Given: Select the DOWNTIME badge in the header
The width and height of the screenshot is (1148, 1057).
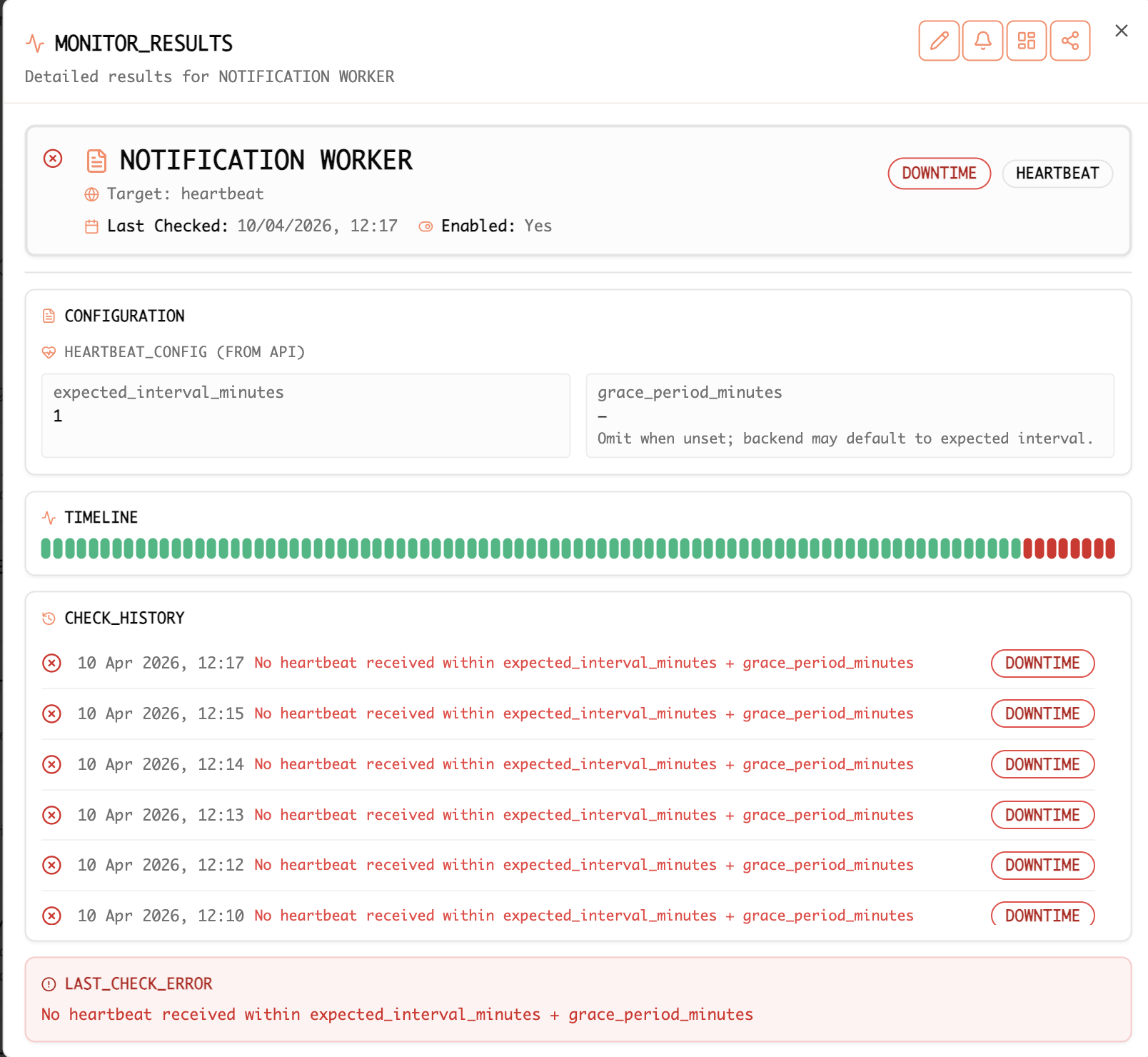Looking at the screenshot, I should [939, 173].
